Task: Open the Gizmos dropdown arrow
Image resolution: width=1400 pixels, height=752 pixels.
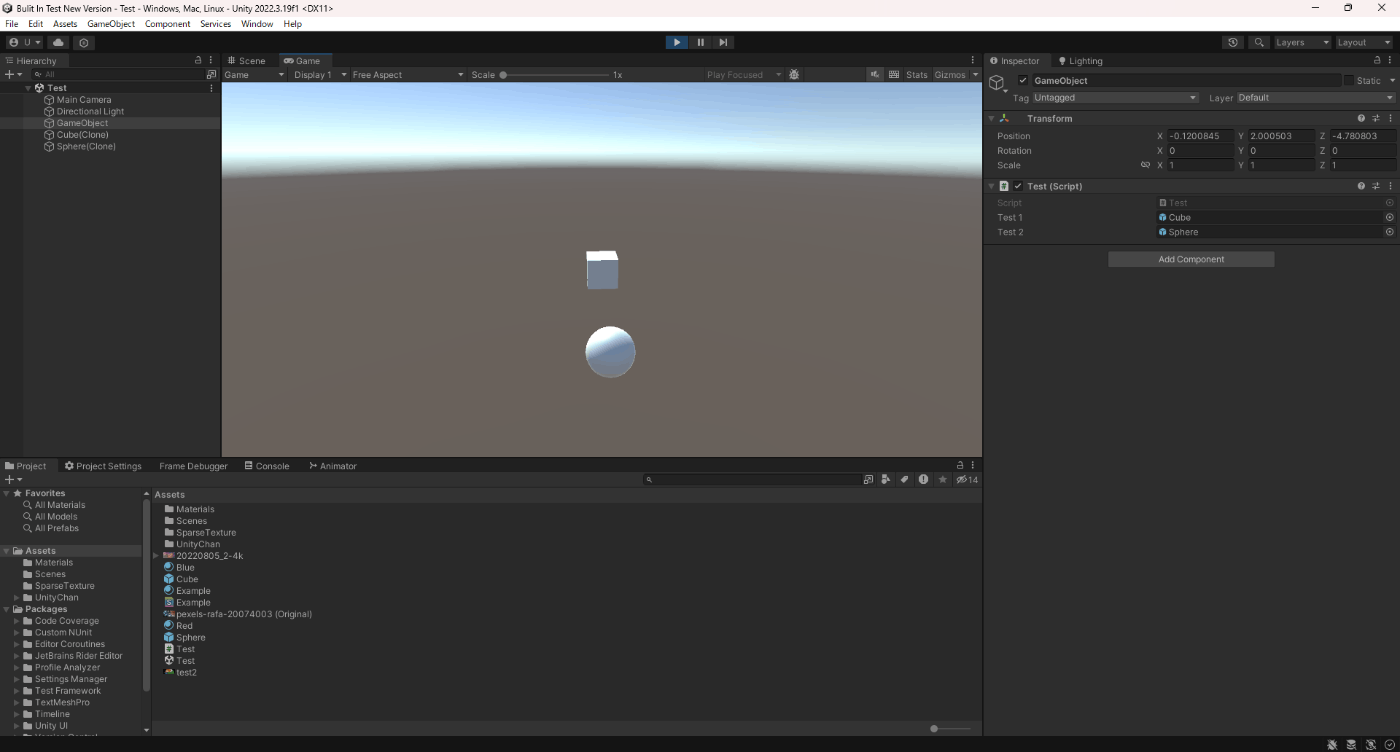Action: (x=975, y=75)
